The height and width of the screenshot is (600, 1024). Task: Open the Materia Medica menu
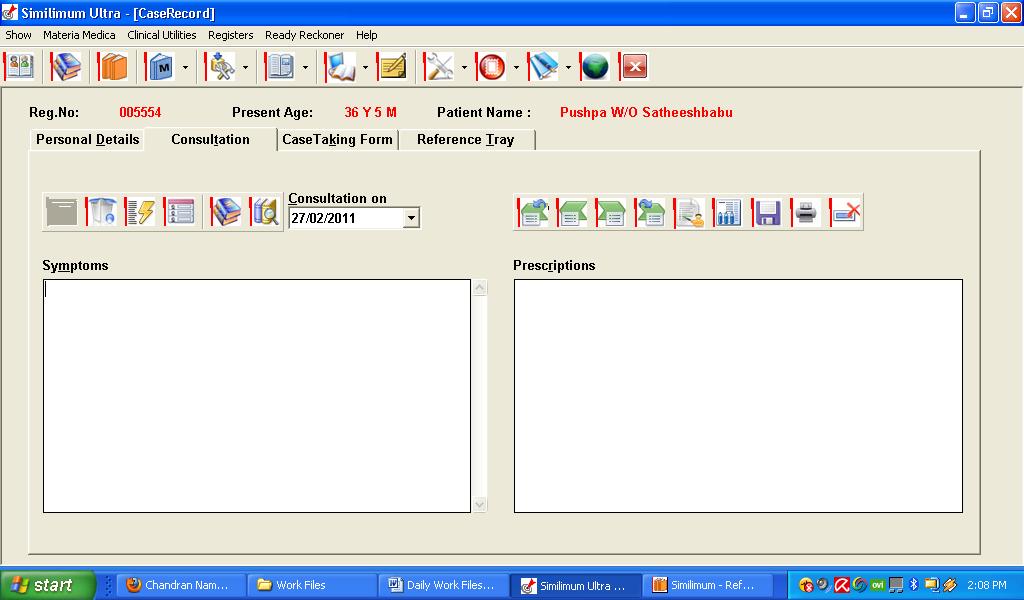tap(79, 35)
